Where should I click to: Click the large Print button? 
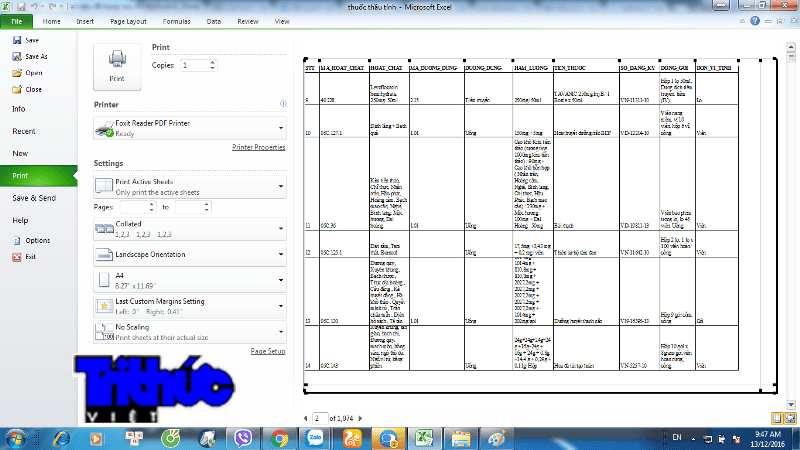coord(117,67)
